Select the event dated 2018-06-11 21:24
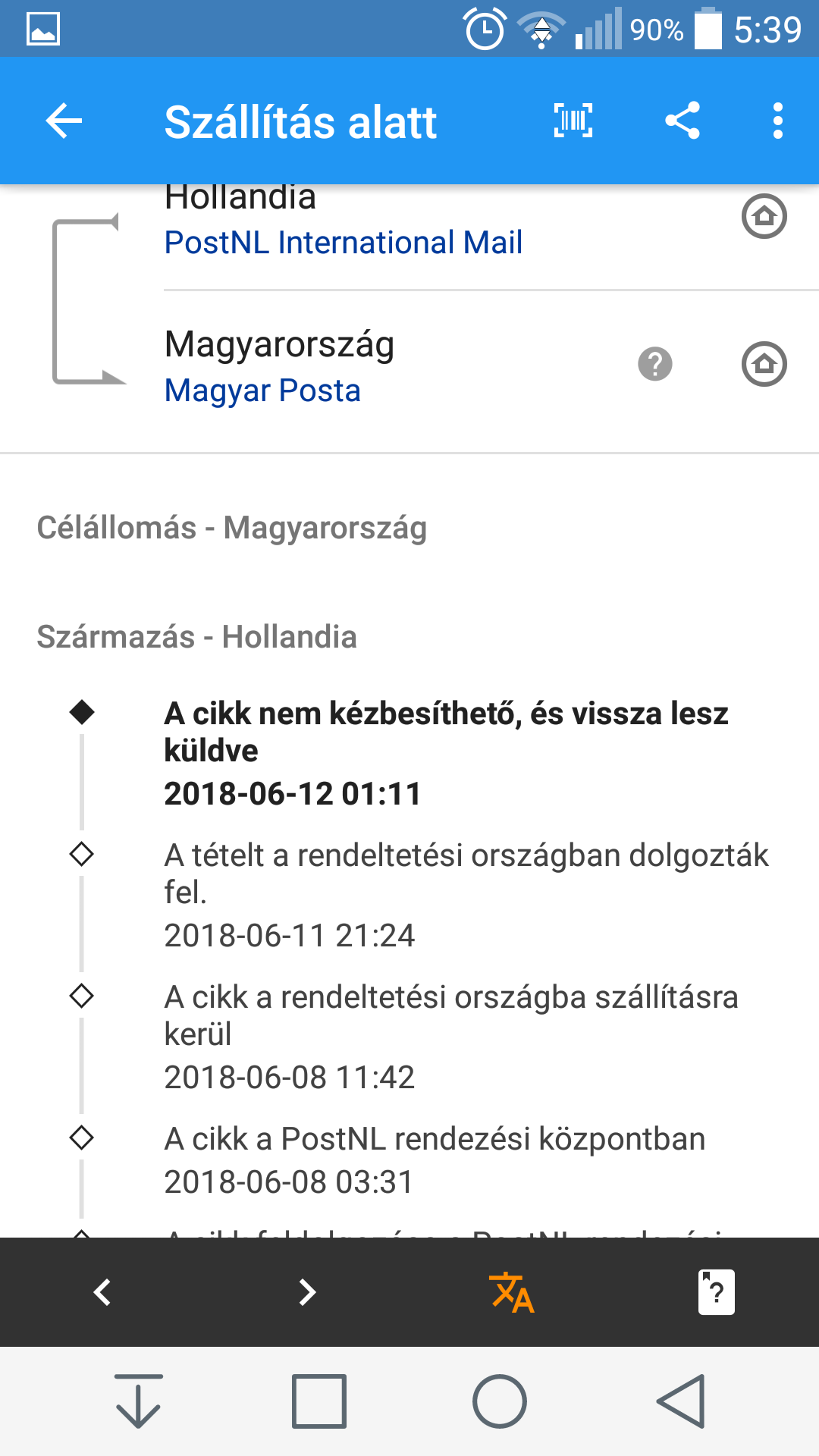The height and width of the screenshot is (1456, 819). pyautogui.click(x=466, y=896)
